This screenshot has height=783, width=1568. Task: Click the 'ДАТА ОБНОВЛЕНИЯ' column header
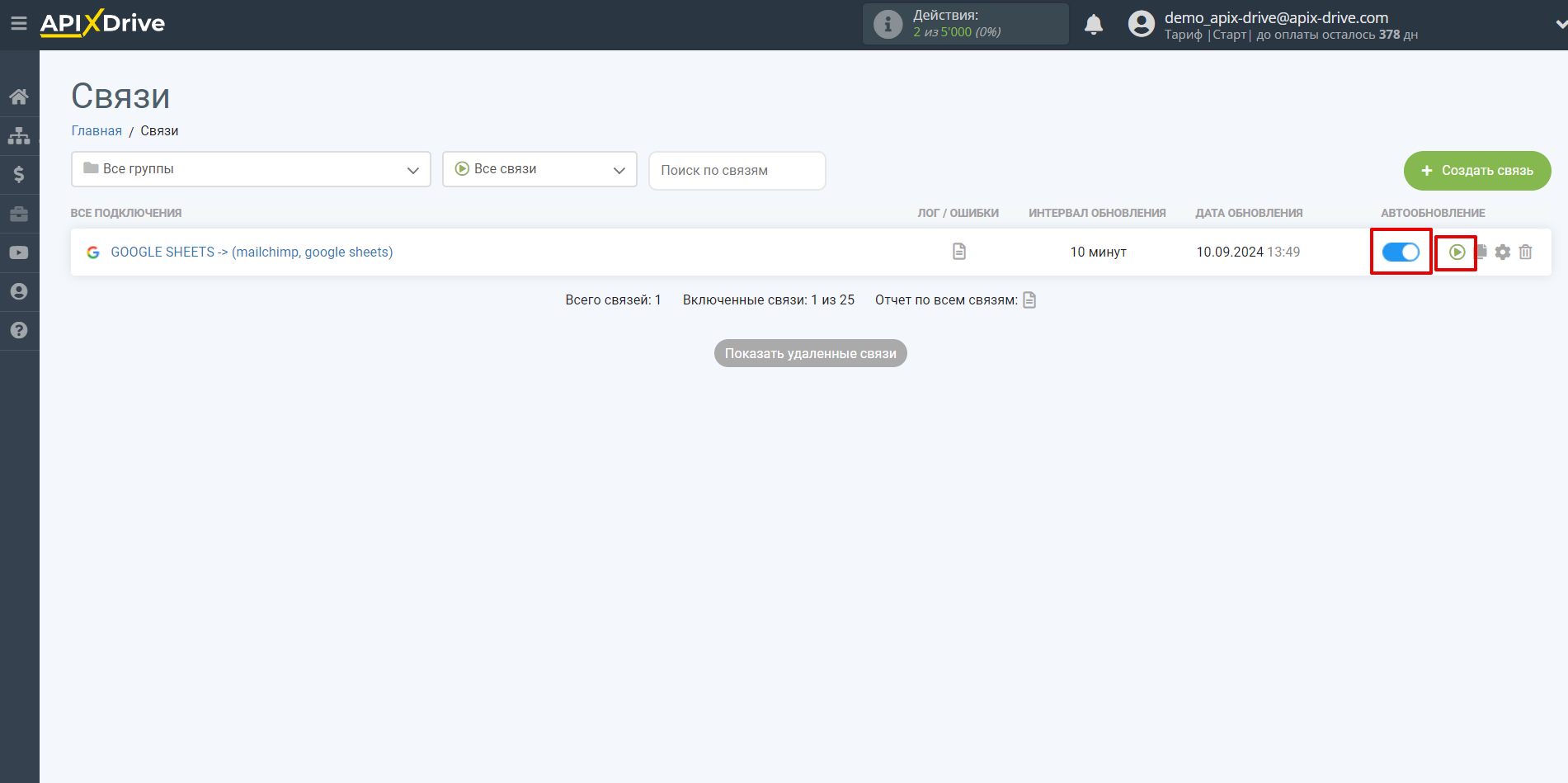coord(1249,213)
